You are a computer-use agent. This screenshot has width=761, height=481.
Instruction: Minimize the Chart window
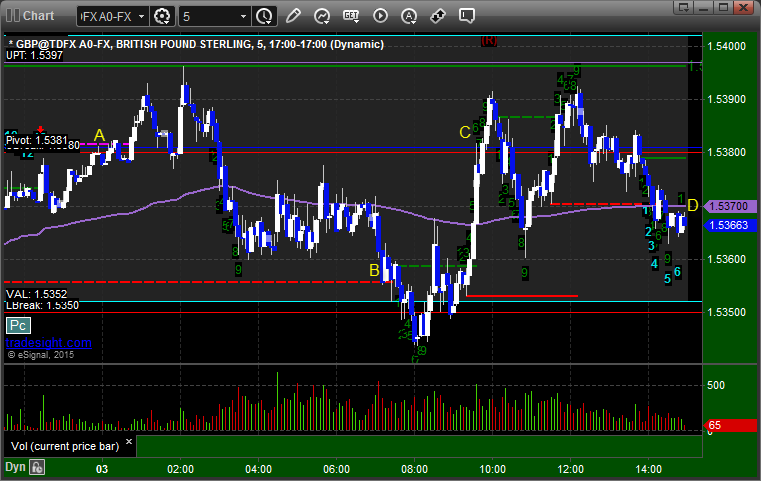(704, 7)
